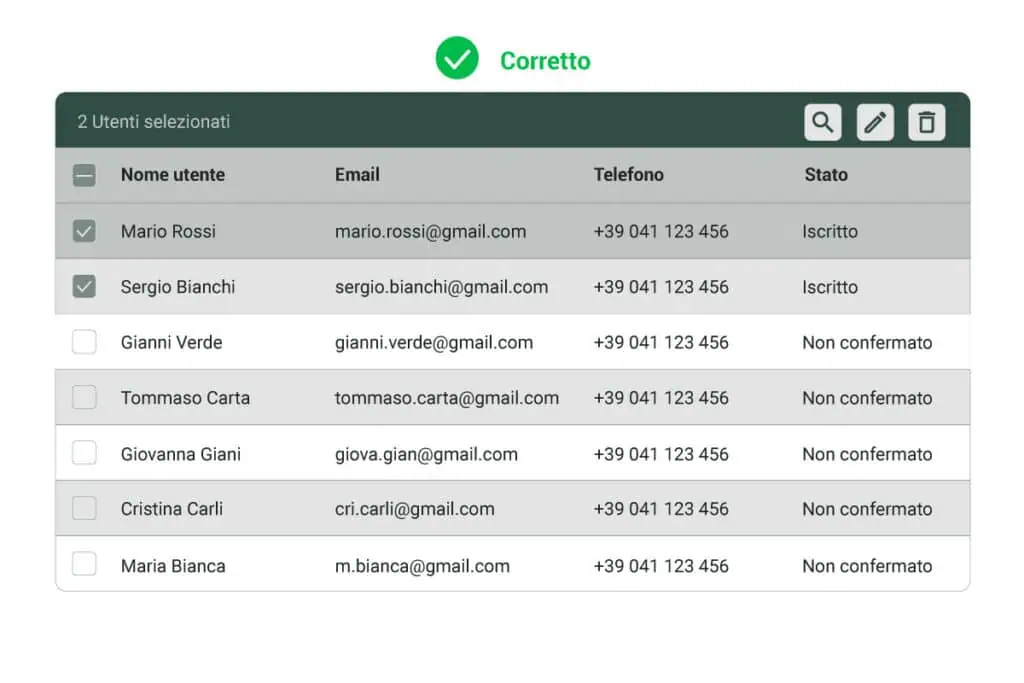Mark the Maria Bianca checkbox
Screen dimensions: 1024x683
(84, 565)
